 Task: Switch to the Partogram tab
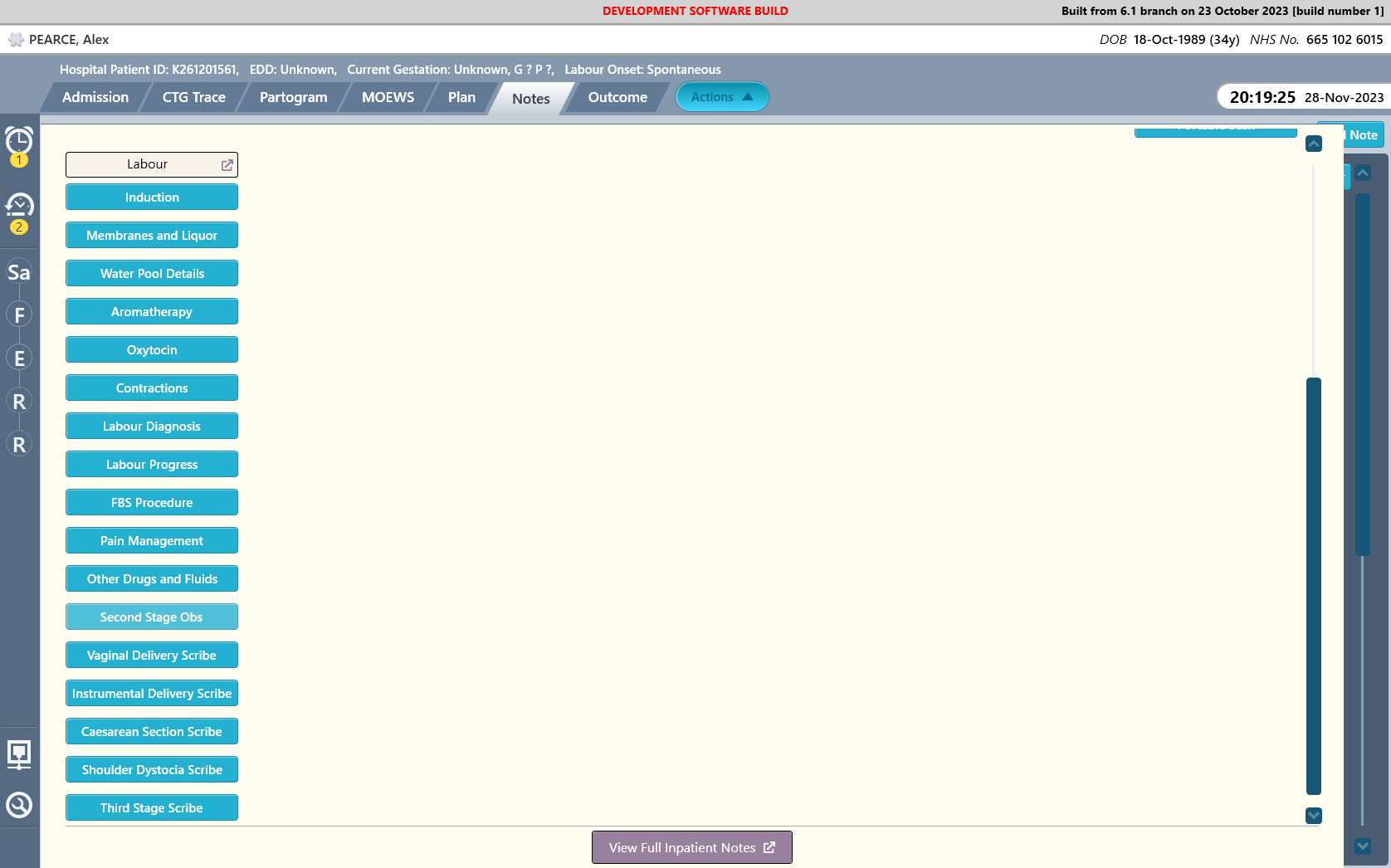[294, 97]
